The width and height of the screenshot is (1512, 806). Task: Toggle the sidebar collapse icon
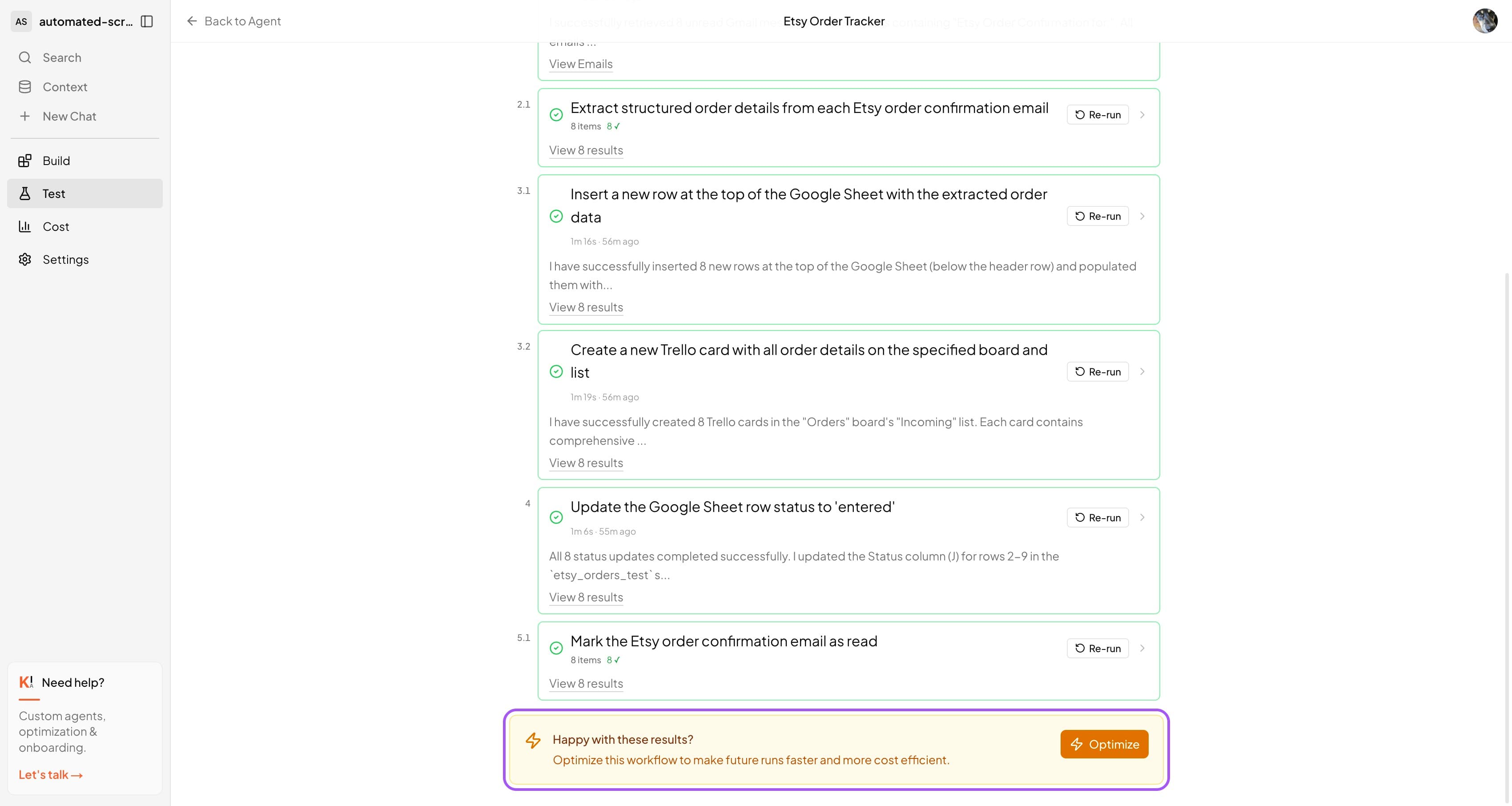[x=147, y=22]
